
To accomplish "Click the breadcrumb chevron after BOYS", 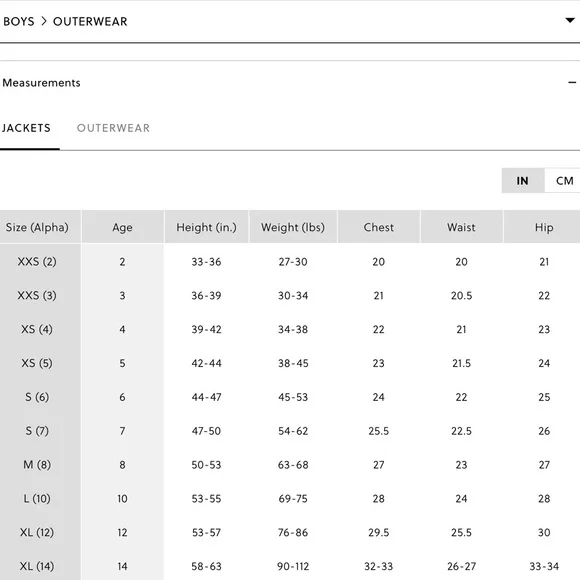I will pyautogui.click(x=44, y=21).
